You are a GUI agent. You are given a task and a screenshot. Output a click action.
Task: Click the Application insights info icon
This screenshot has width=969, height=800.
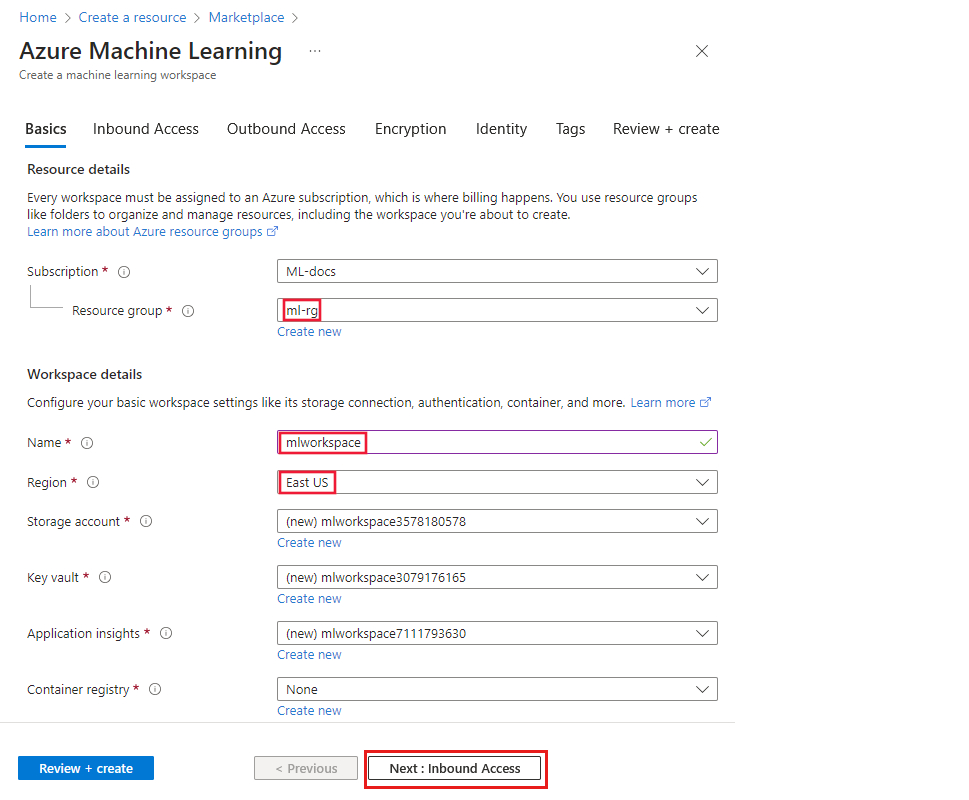tap(166, 633)
